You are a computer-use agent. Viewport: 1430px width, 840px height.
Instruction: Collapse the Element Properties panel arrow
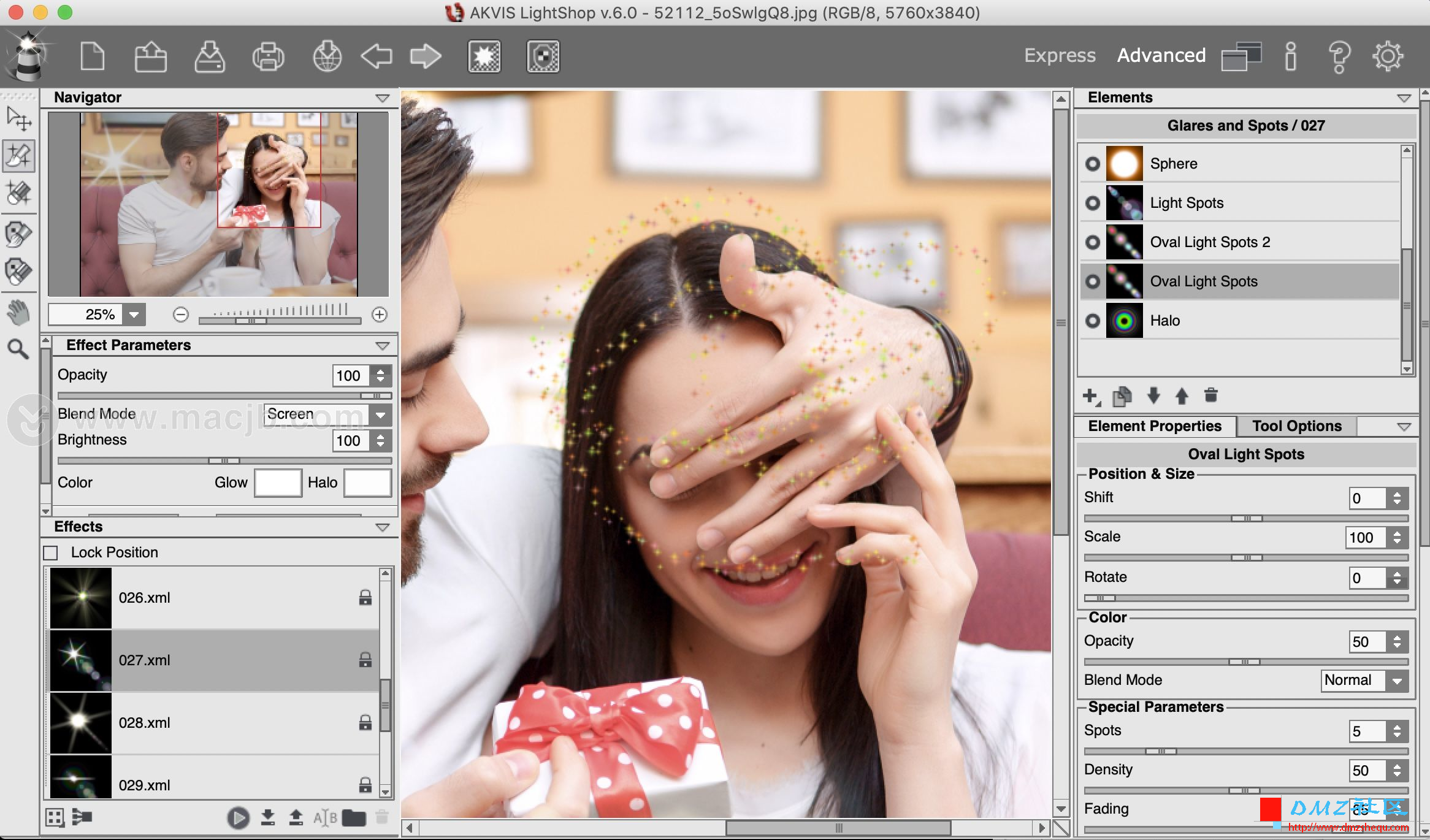[x=1404, y=427]
